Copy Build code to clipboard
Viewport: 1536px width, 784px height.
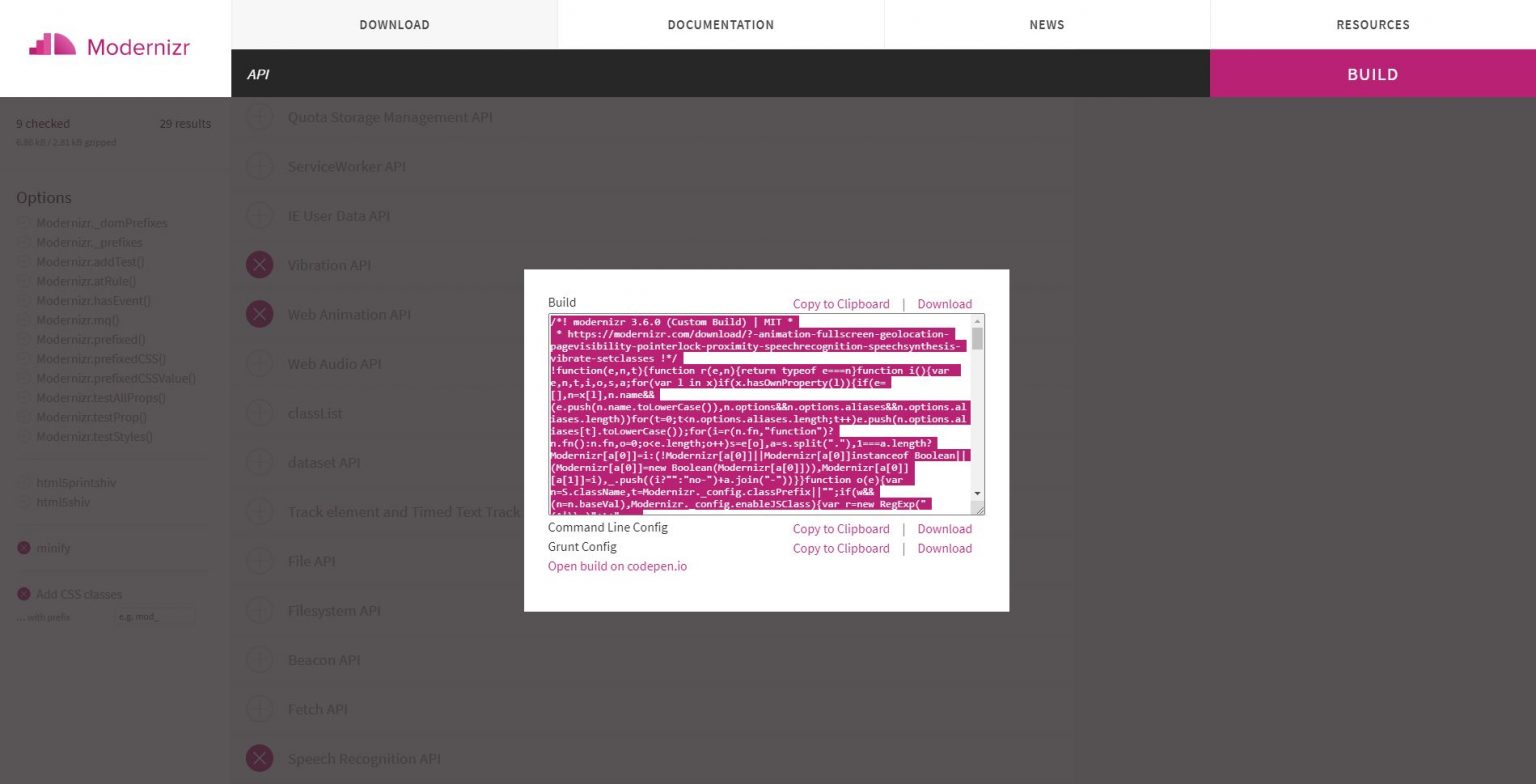(x=840, y=303)
